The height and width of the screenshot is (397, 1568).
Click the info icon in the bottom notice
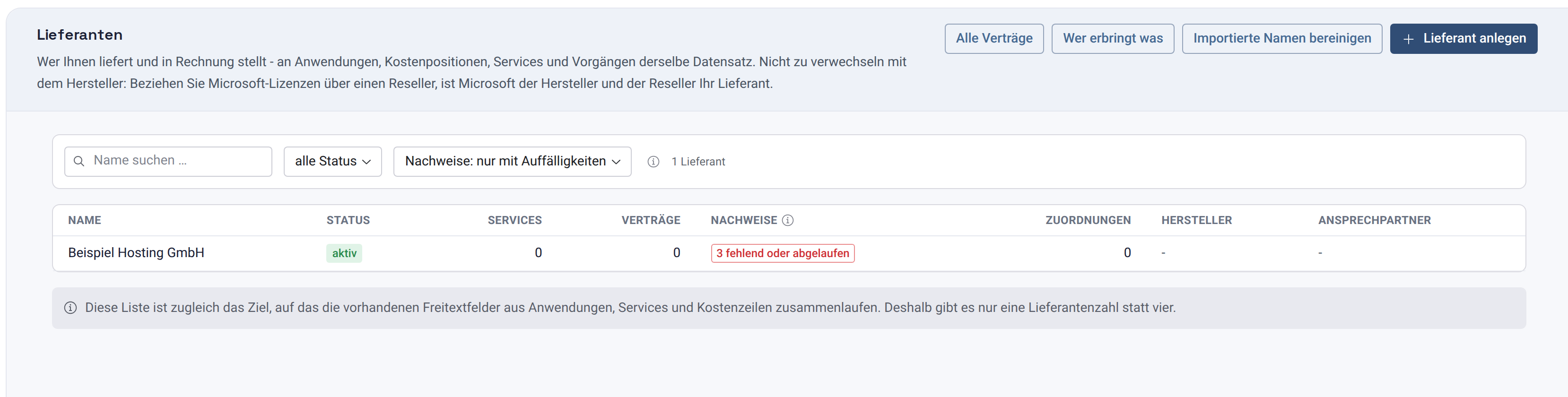click(x=70, y=308)
